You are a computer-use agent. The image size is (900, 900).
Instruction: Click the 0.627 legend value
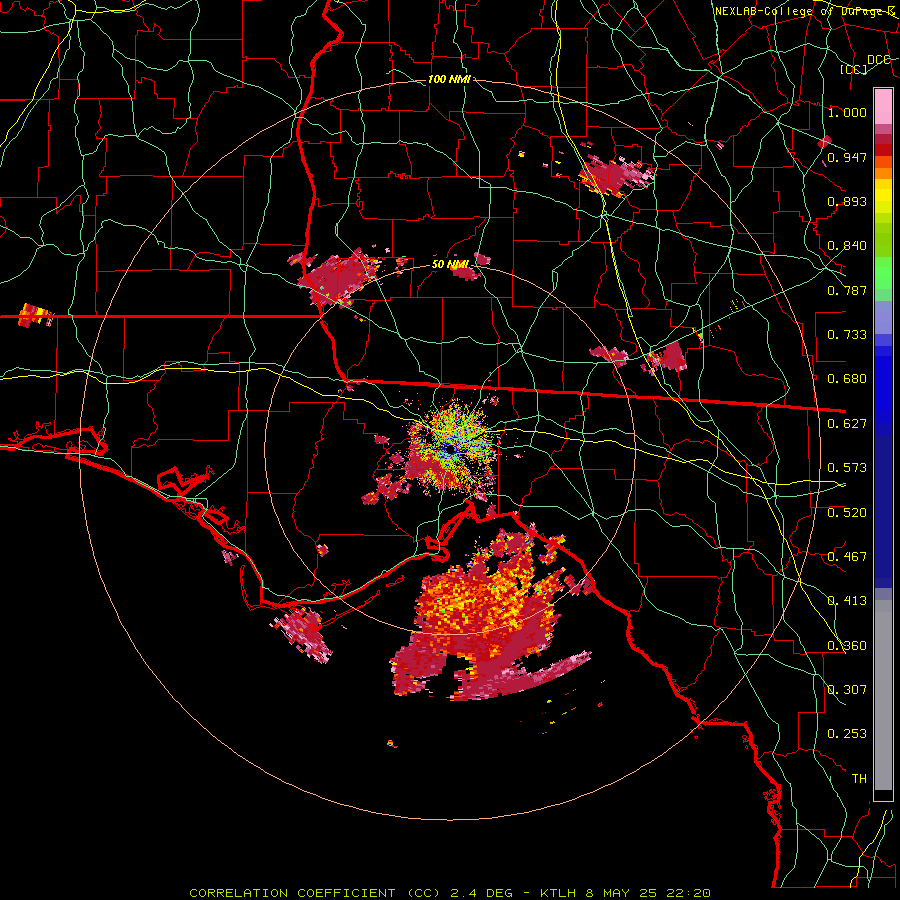point(847,424)
